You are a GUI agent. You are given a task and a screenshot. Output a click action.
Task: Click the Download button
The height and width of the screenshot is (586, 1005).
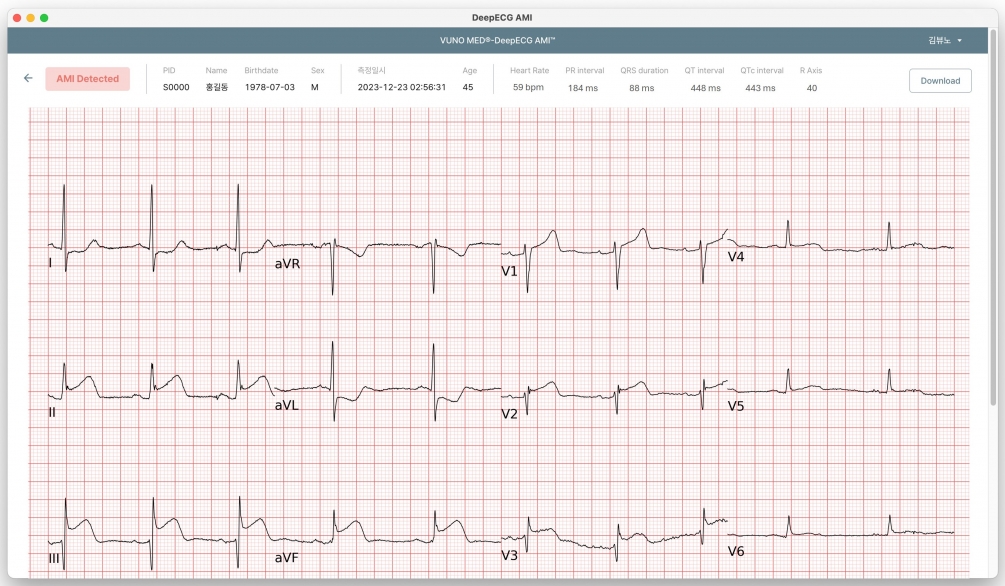coord(939,81)
